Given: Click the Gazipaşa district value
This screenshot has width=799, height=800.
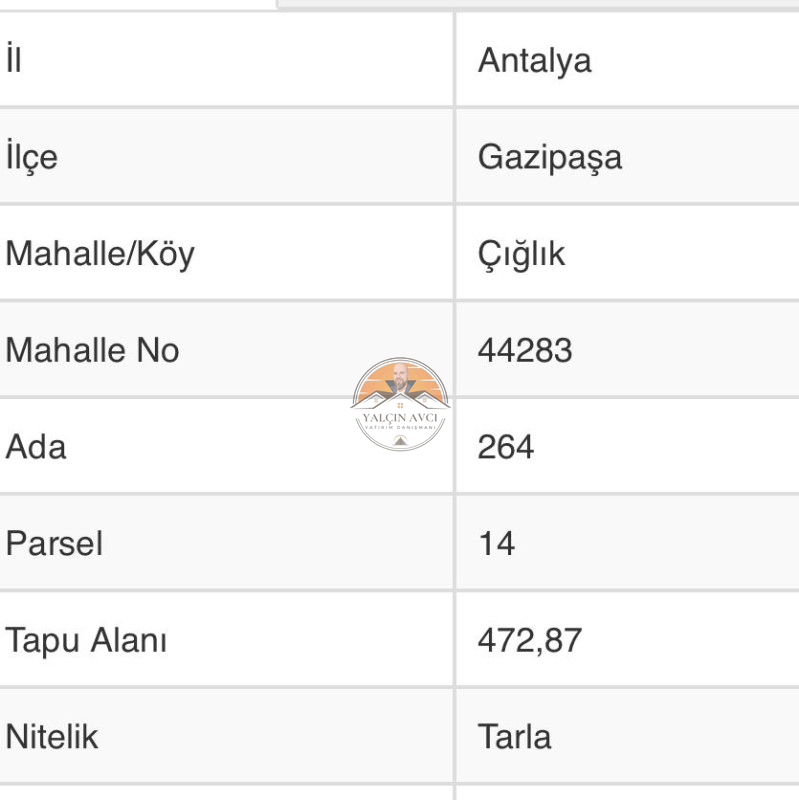Looking at the screenshot, I should [550, 157].
